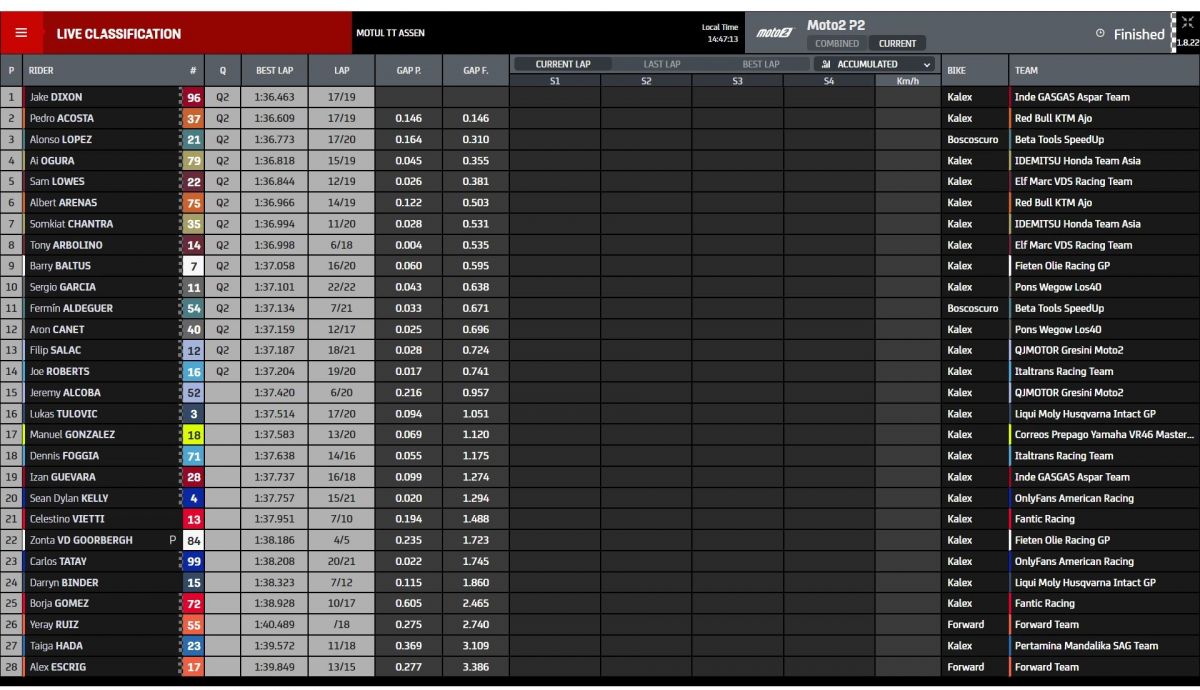Select the Current Lap sector view
This screenshot has width=1200, height=690.
click(562, 64)
